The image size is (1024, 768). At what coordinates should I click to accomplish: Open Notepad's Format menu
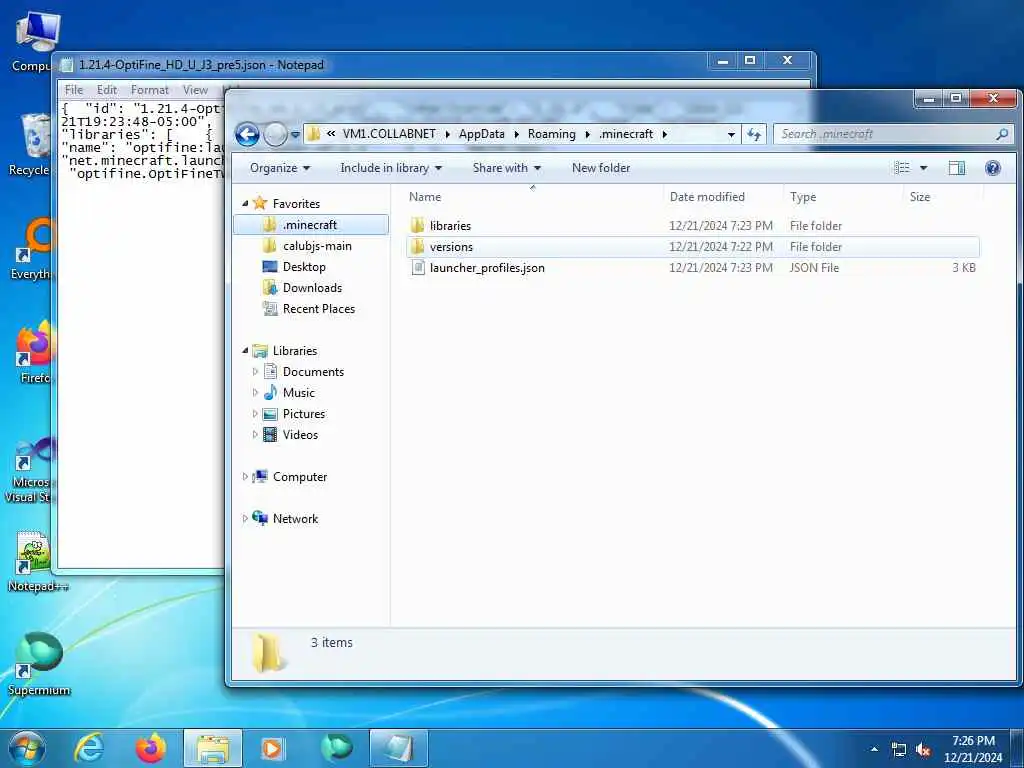click(150, 90)
